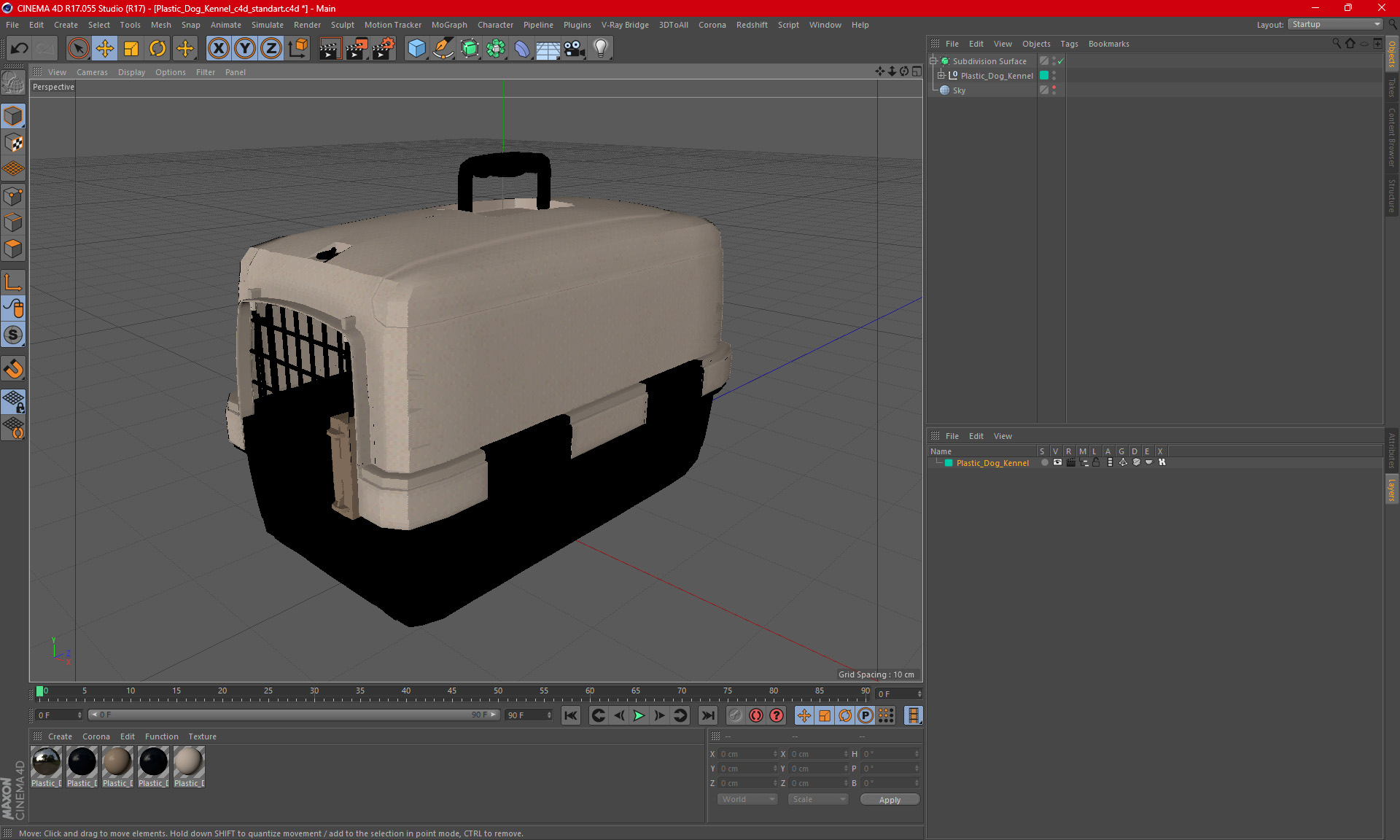1400x840 pixels.
Task: Activate the Rotate tool in toolbar
Action: (157, 49)
